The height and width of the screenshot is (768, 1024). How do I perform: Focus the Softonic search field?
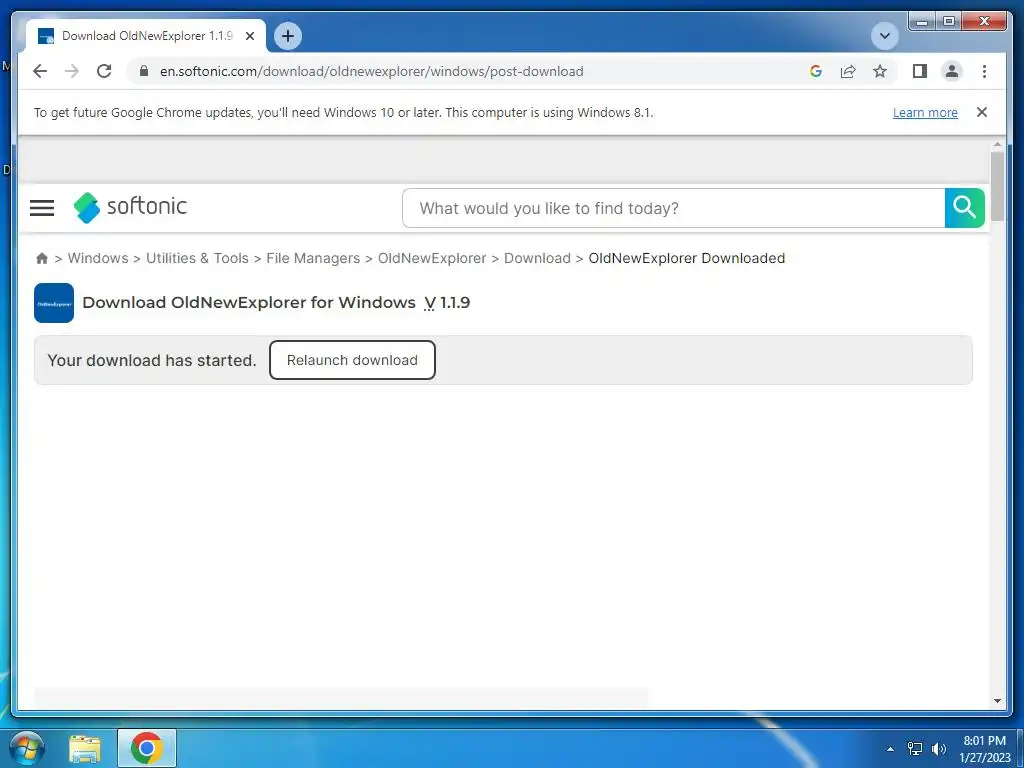coord(673,208)
